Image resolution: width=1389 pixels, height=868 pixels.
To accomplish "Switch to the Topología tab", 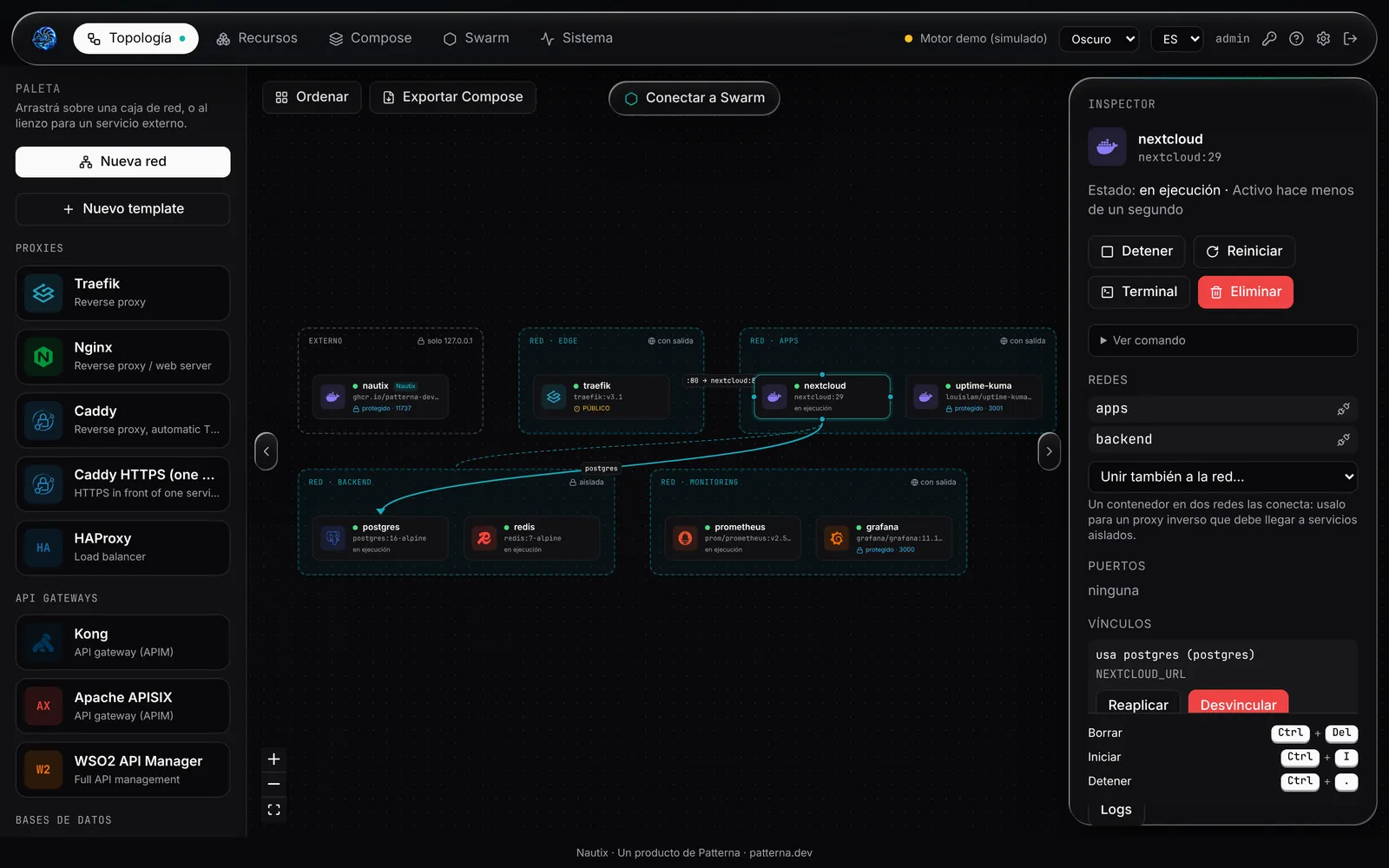I will tap(136, 38).
